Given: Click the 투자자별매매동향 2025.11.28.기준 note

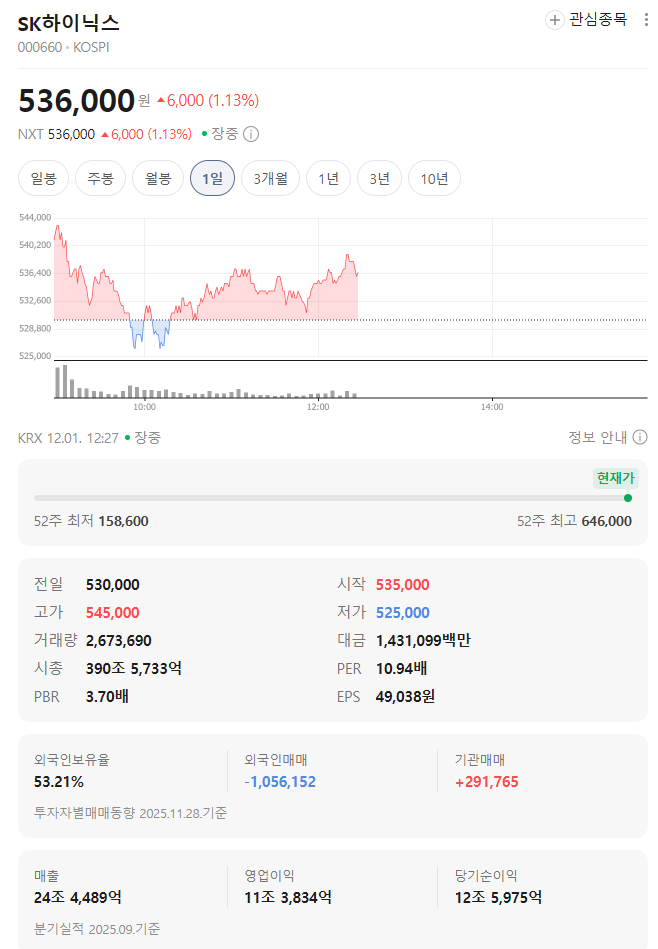Looking at the screenshot, I should tap(130, 813).
